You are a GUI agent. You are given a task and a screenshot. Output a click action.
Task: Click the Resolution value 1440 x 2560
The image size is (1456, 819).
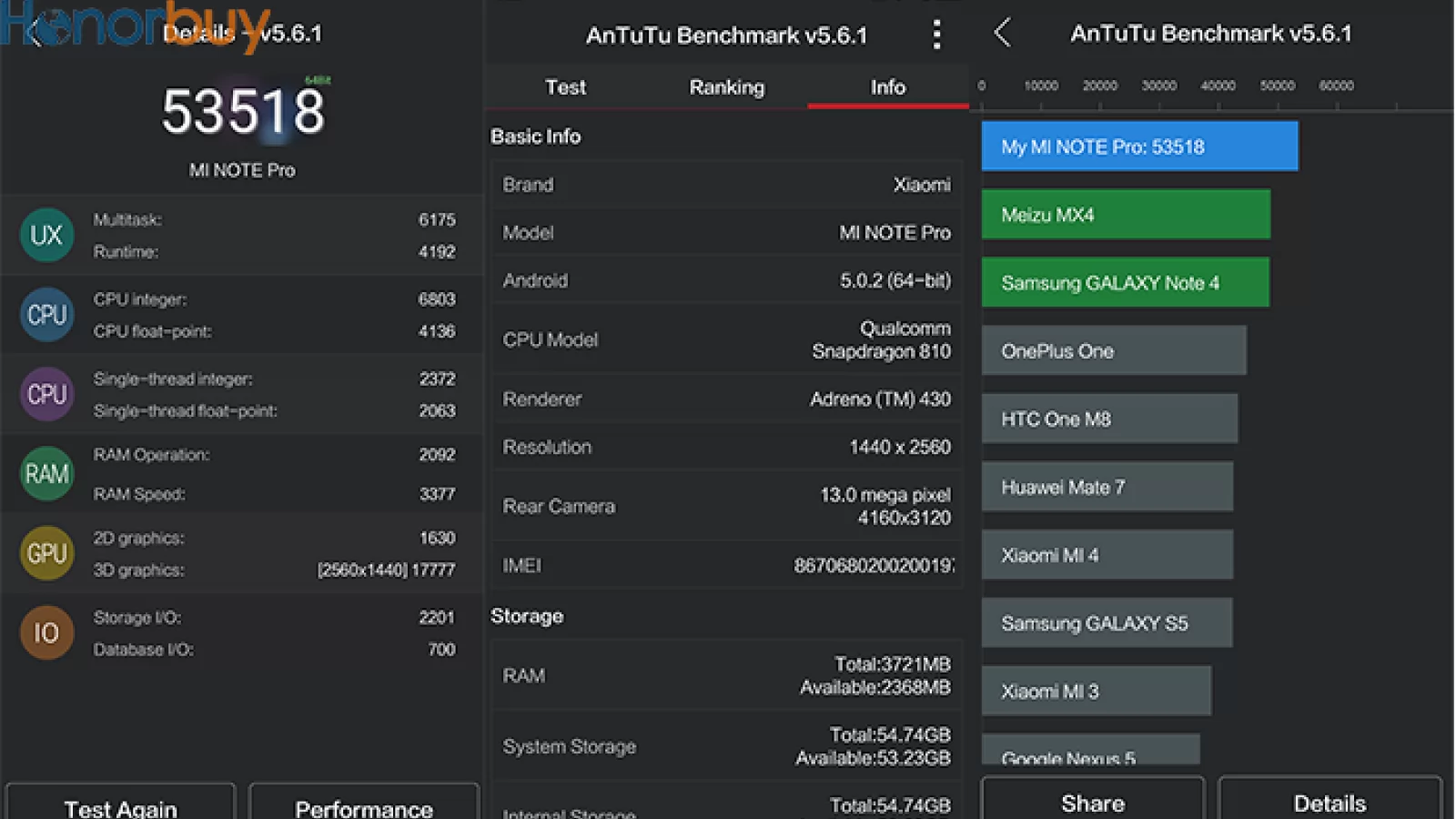click(x=900, y=447)
